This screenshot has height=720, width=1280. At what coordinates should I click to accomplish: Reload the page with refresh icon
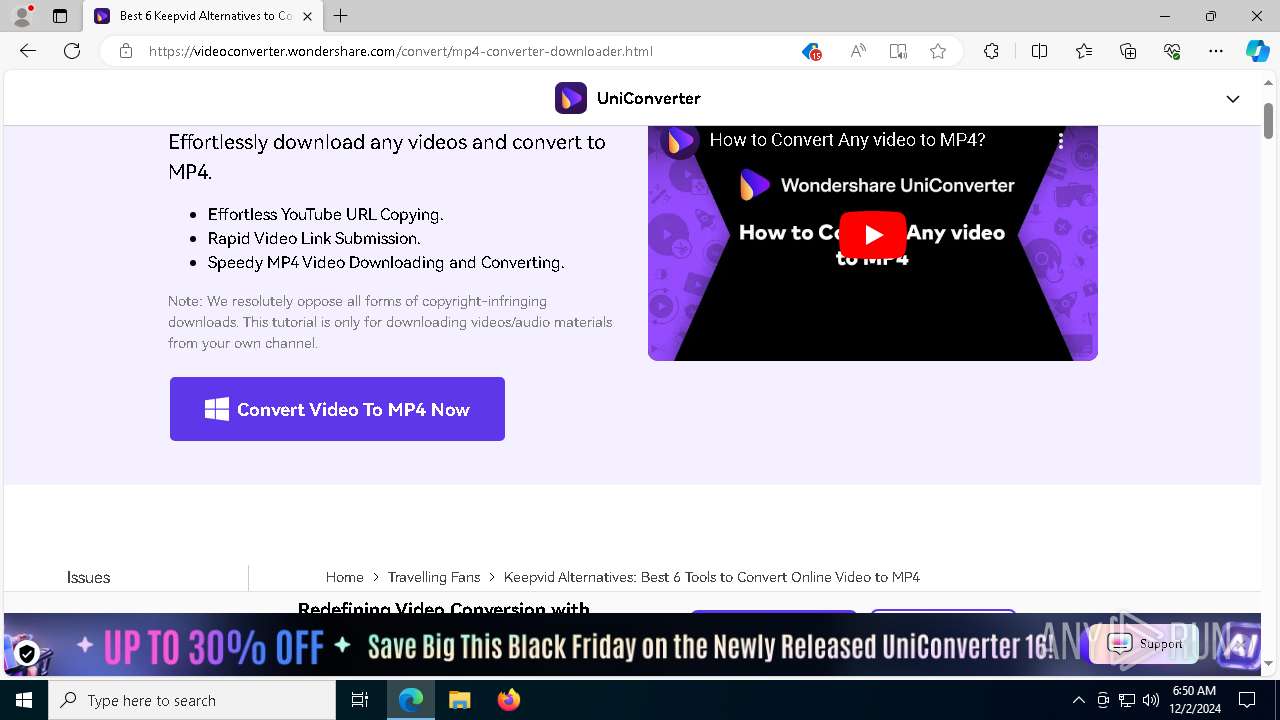72,51
